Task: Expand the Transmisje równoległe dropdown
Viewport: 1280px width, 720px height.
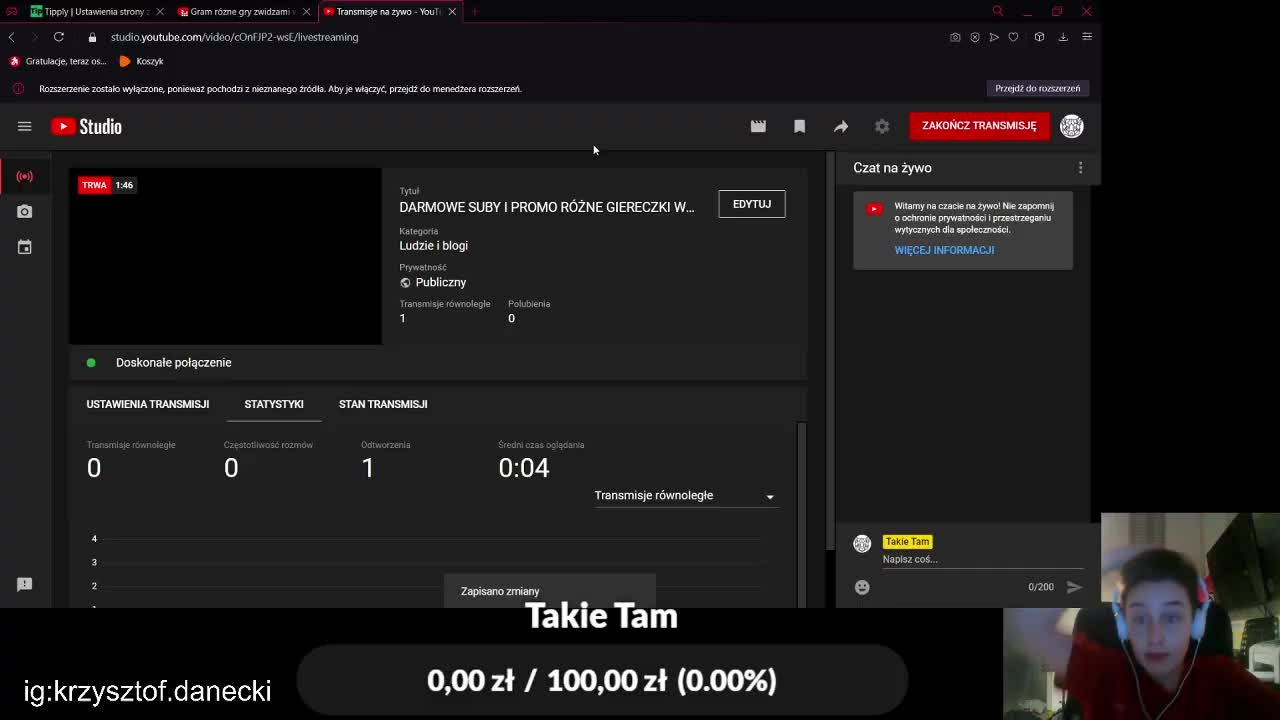Action: (685, 496)
